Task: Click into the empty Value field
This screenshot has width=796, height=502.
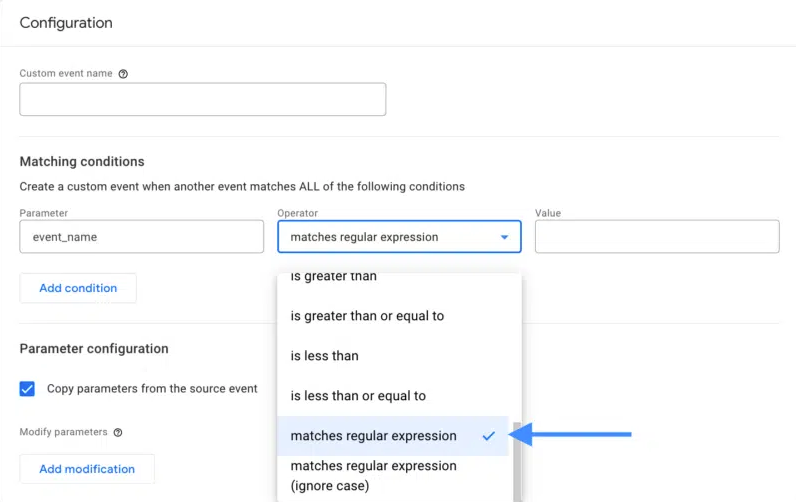Action: pos(656,237)
